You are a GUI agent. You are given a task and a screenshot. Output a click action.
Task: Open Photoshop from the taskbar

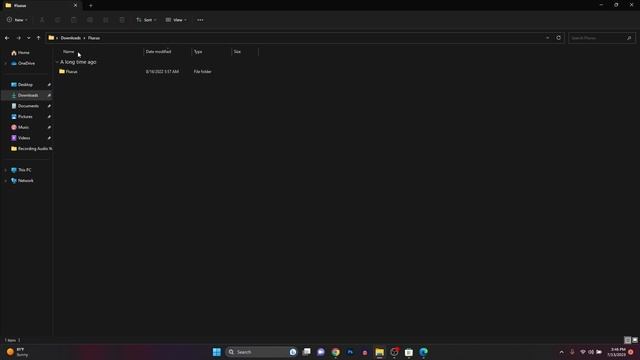350,352
